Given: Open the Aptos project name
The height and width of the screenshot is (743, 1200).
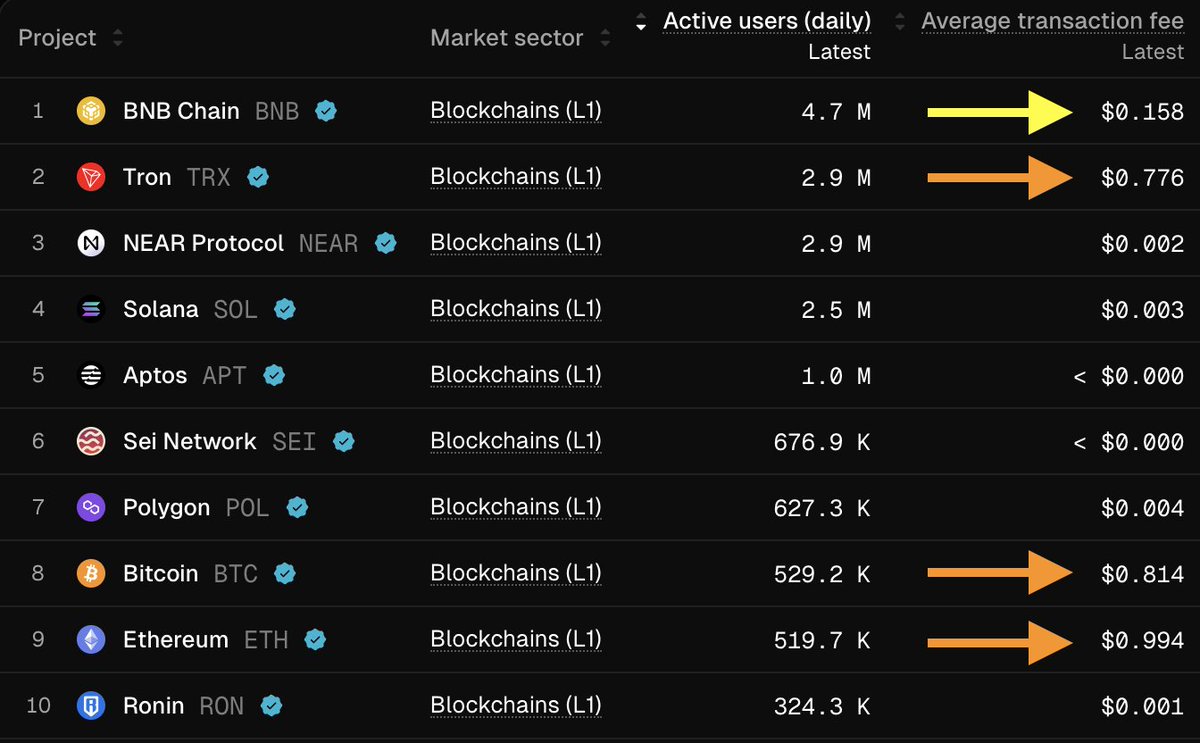Looking at the screenshot, I should pos(155,375).
